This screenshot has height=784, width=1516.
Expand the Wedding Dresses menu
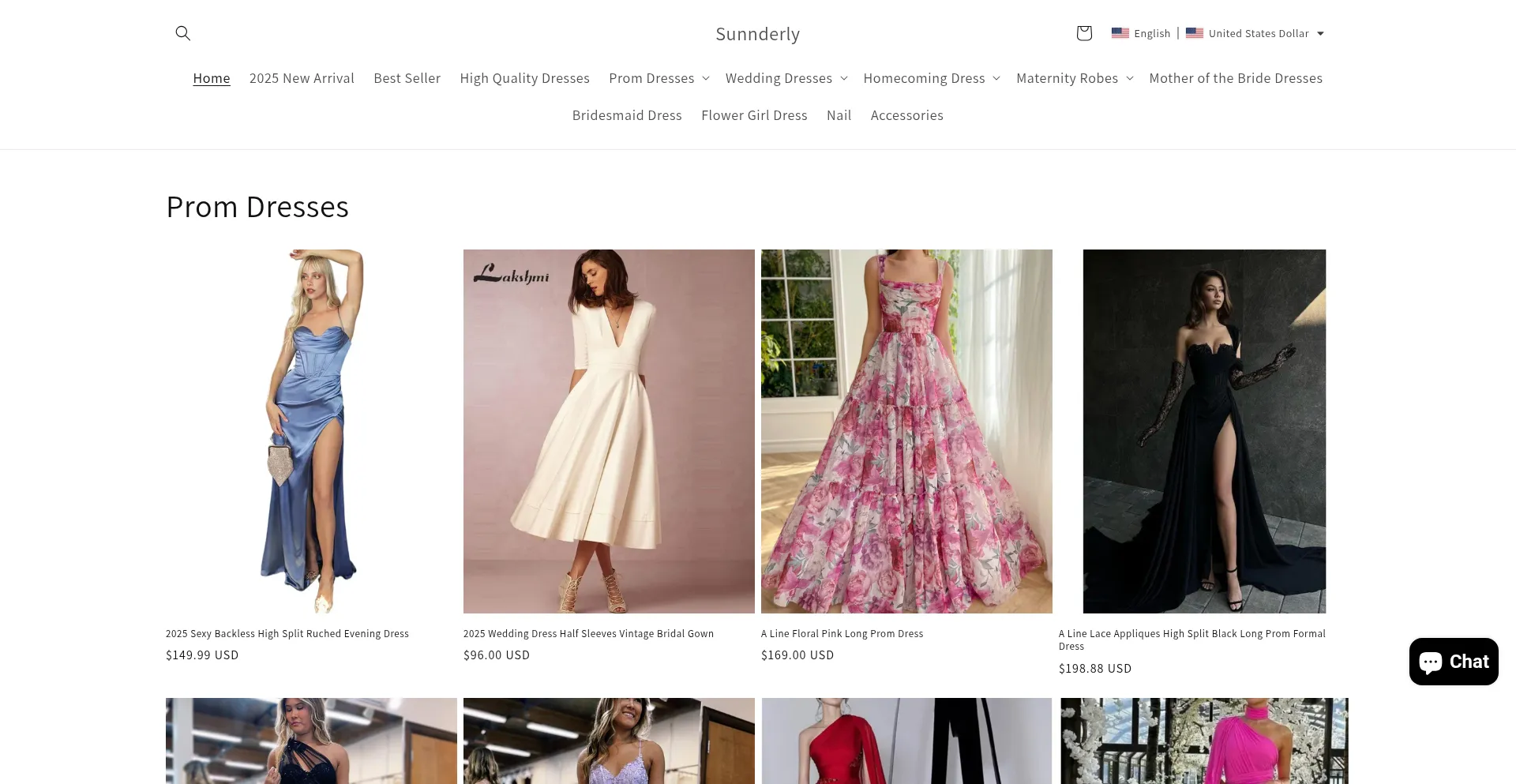click(x=786, y=78)
